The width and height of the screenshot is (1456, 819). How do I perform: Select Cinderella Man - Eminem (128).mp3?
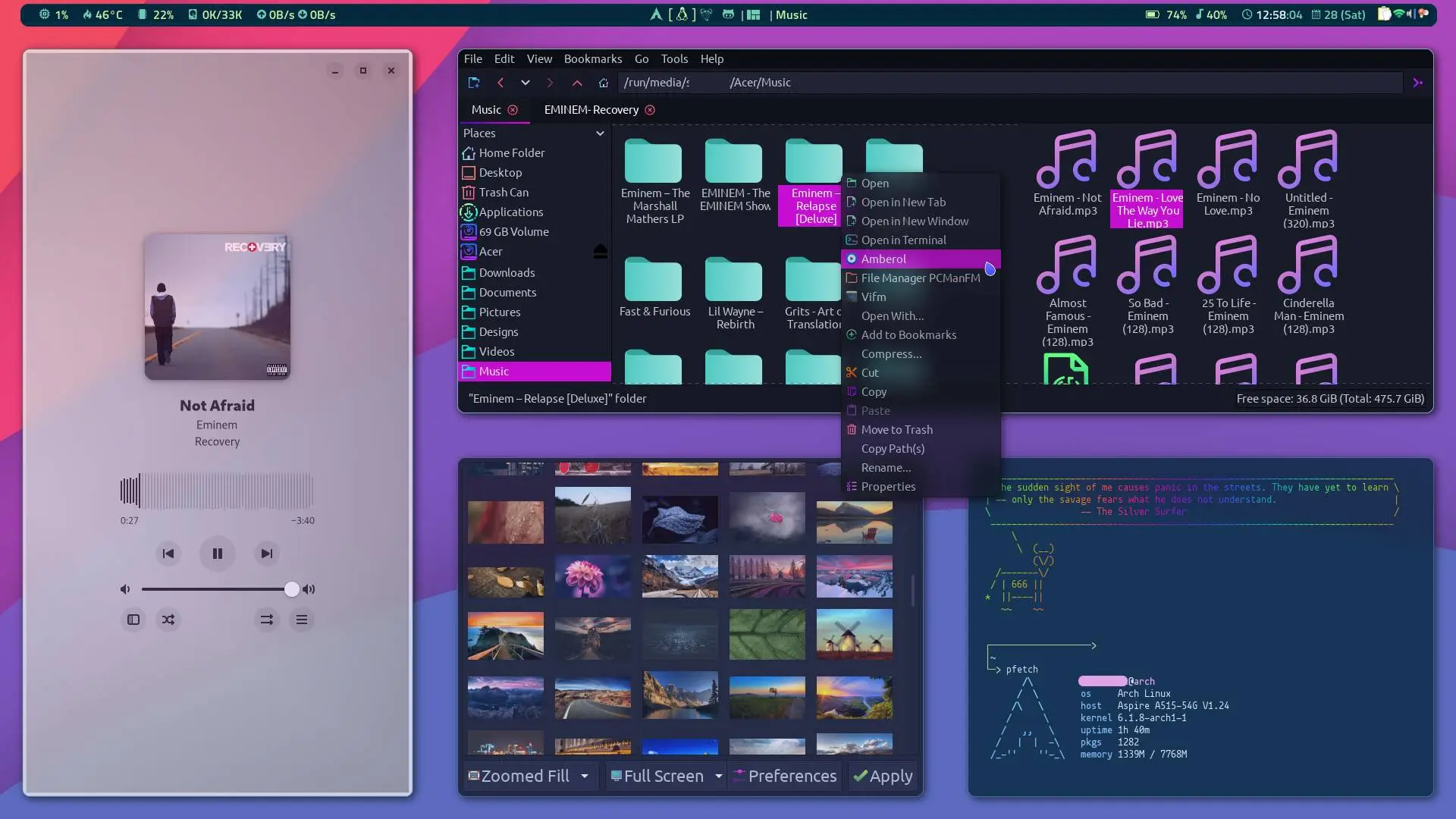point(1308,285)
